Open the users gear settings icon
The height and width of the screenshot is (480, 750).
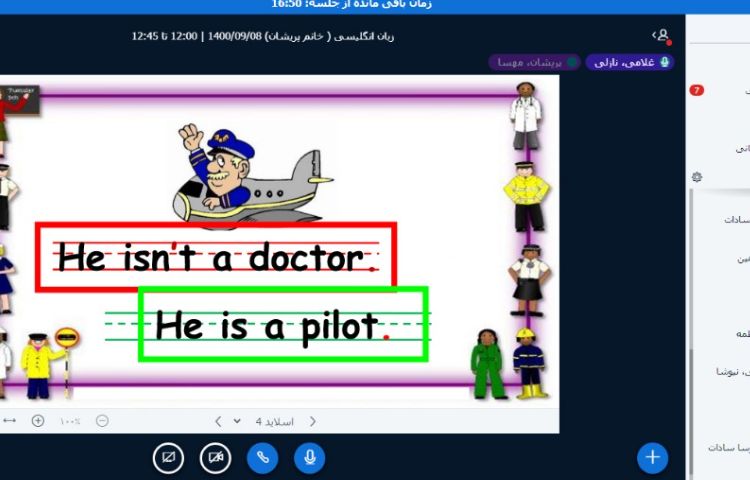(x=696, y=177)
